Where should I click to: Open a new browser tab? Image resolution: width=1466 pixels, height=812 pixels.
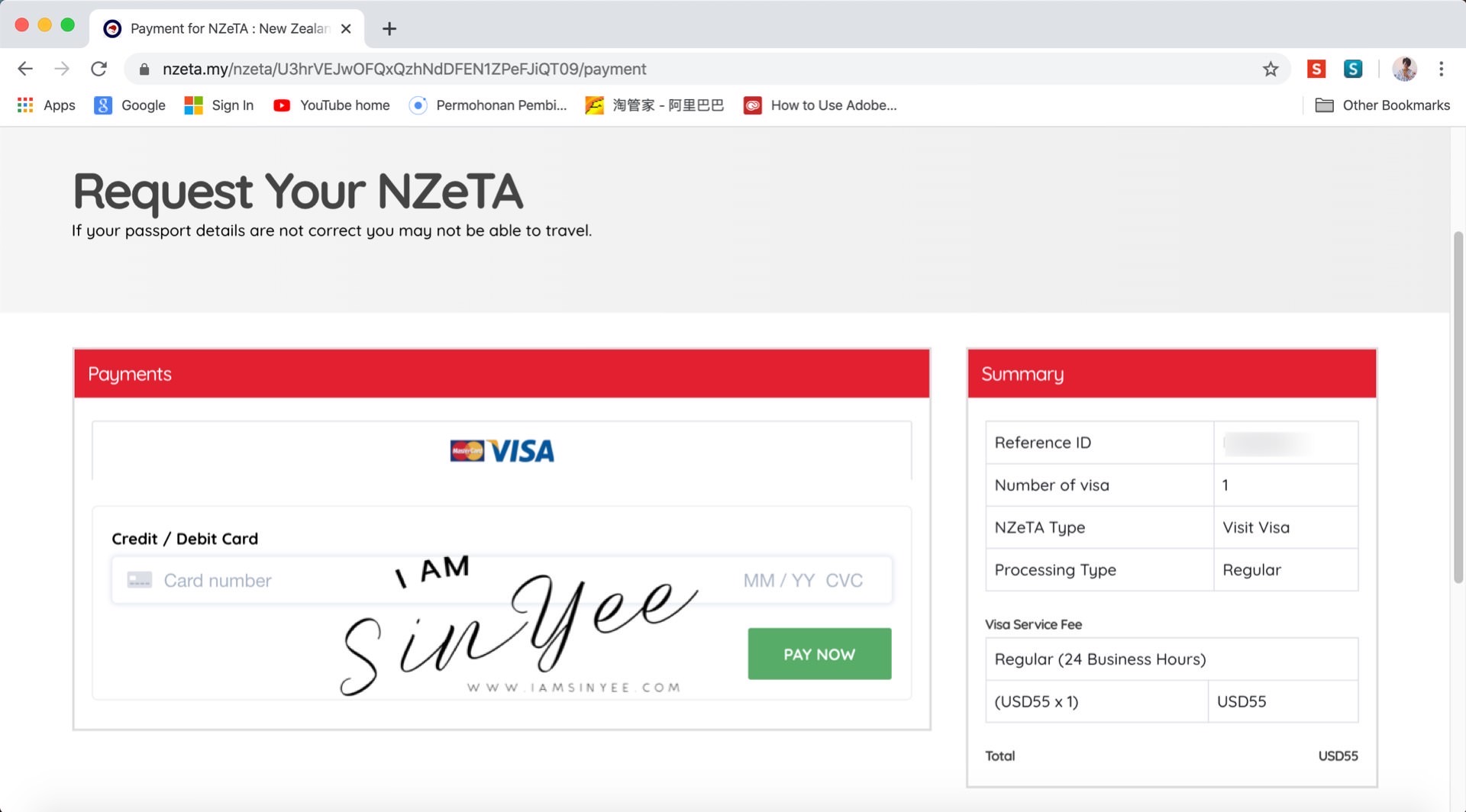[389, 29]
